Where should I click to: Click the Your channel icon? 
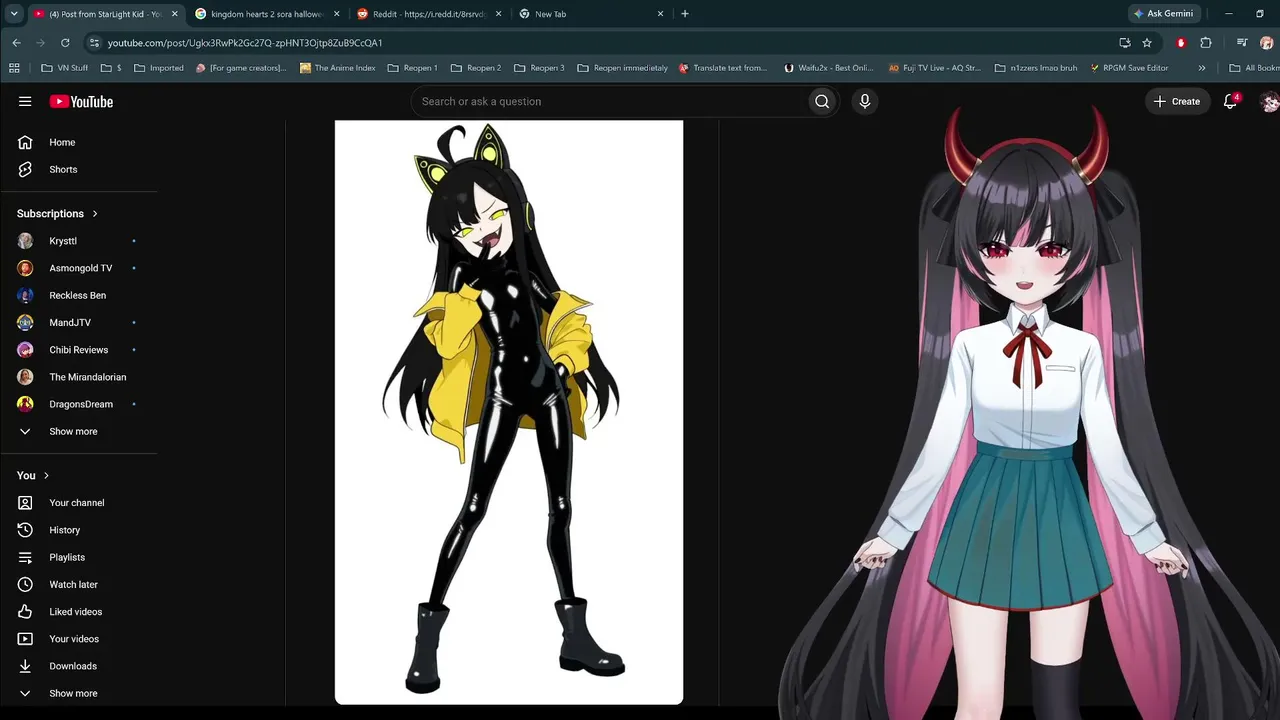point(25,503)
